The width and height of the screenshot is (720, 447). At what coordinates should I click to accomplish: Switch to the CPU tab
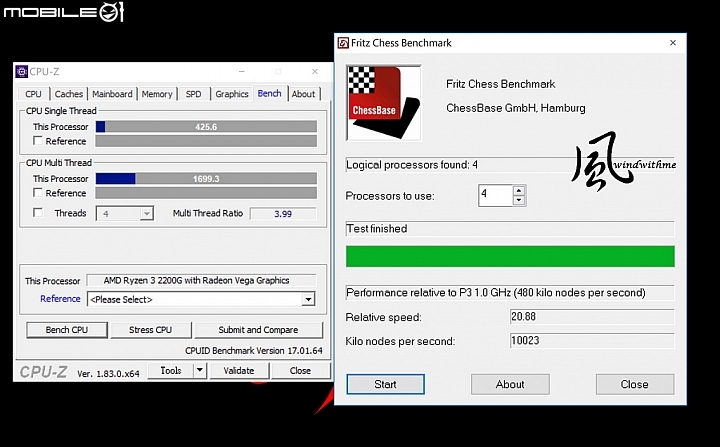tap(33, 94)
